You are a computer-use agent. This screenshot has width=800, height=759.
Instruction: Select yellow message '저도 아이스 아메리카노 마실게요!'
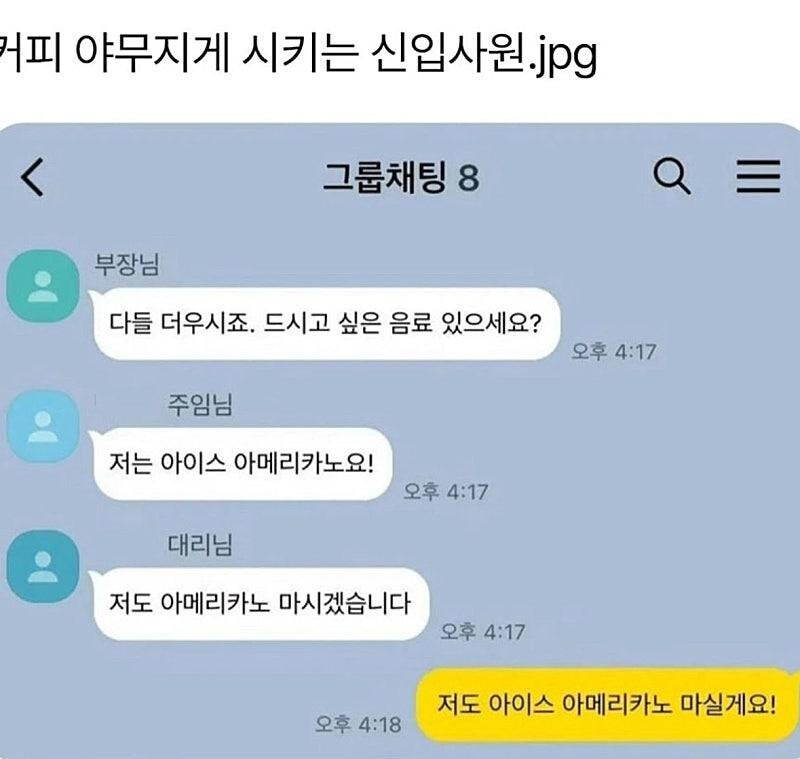[x=607, y=705]
